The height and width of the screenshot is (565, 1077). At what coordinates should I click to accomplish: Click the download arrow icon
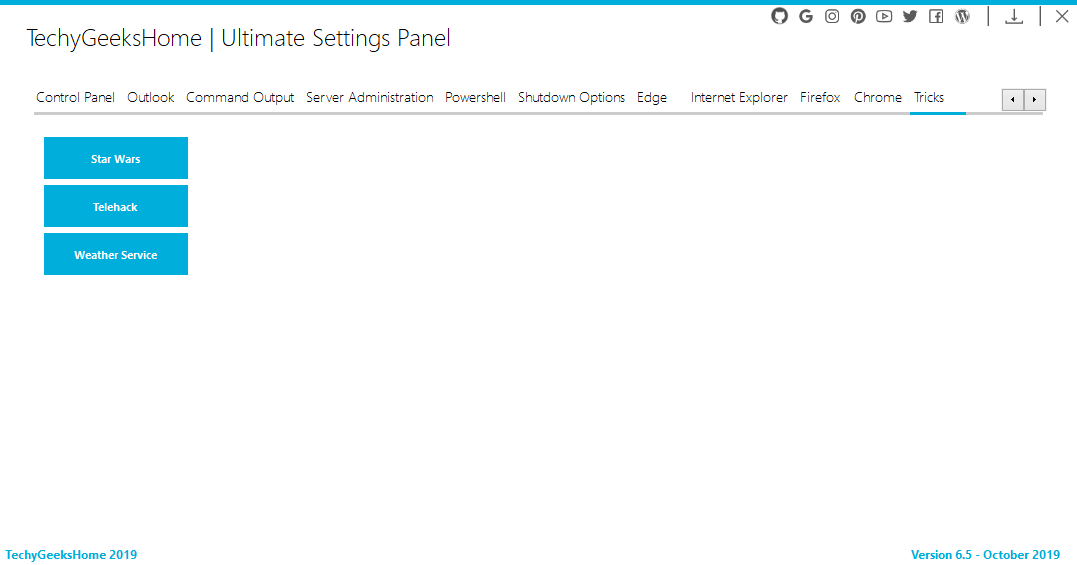[x=1014, y=16]
